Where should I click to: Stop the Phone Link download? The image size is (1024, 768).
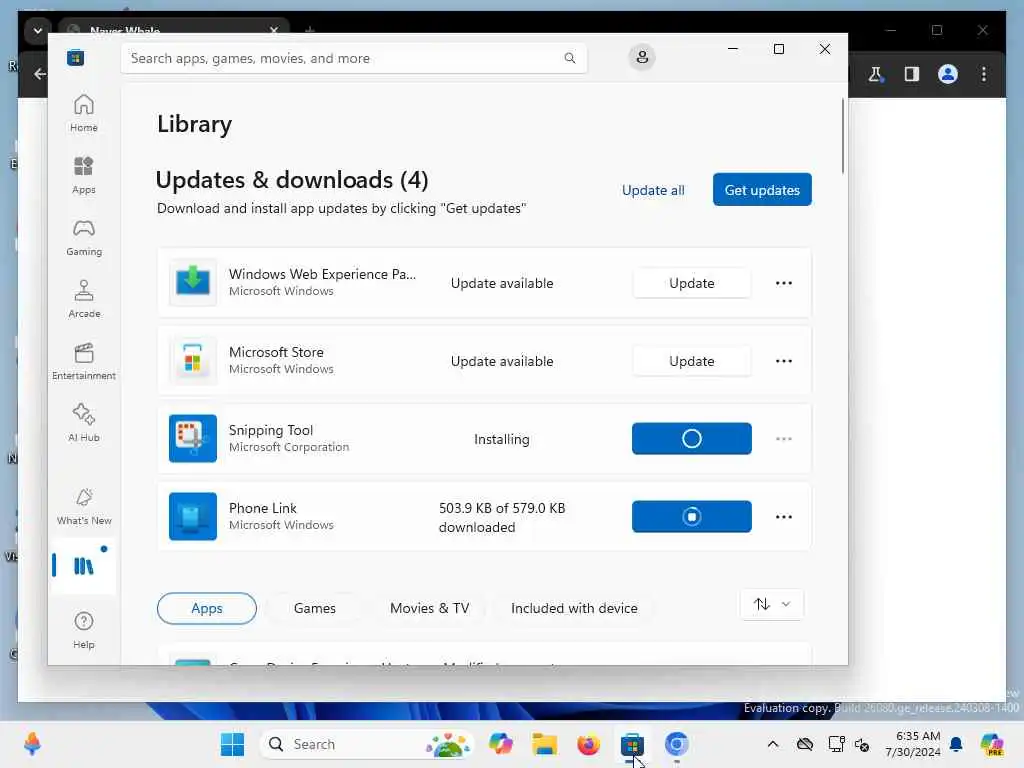pyautogui.click(x=692, y=517)
